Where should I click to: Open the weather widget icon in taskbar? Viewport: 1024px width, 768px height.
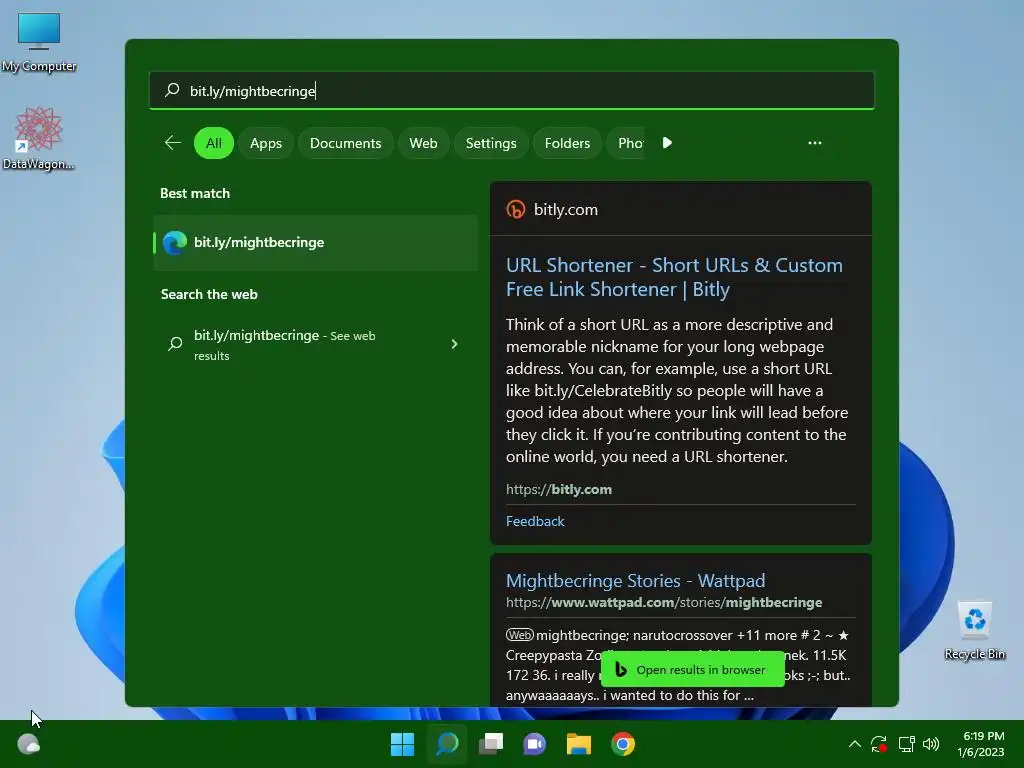[x=29, y=744]
